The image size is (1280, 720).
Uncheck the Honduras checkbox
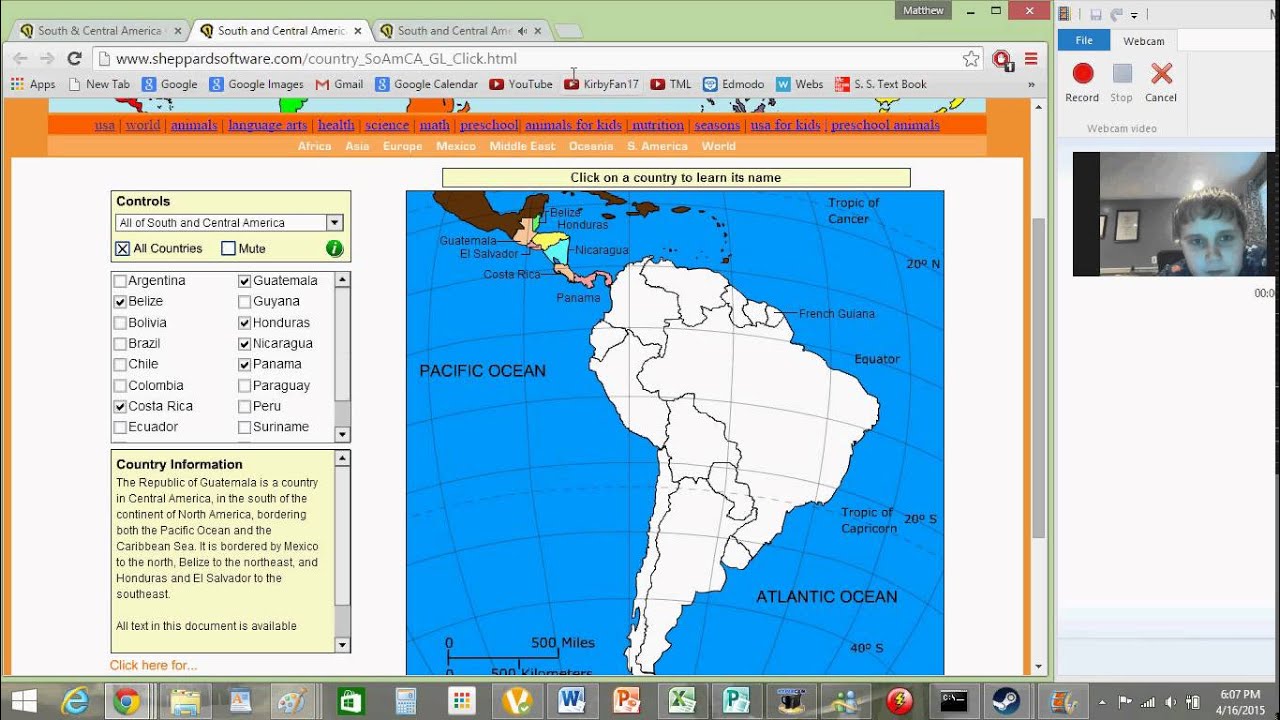point(244,323)
